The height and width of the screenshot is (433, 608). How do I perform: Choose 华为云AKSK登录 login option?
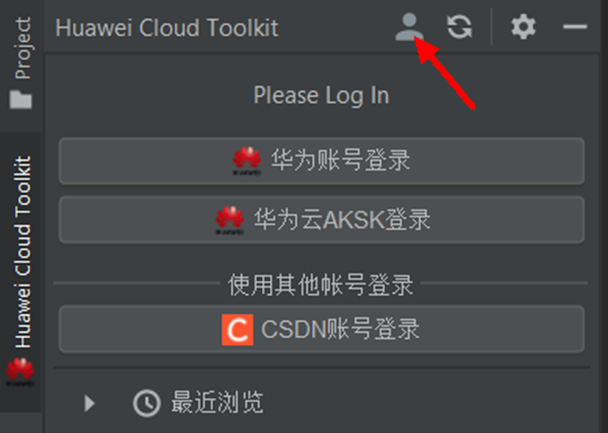coord(321,220)
